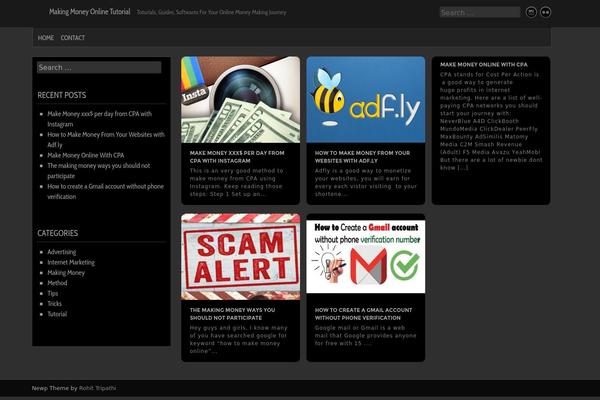Viewport: 600px width, 400px height.
Task: Open card title The Making Money Ways
Action: pos(232,314)
